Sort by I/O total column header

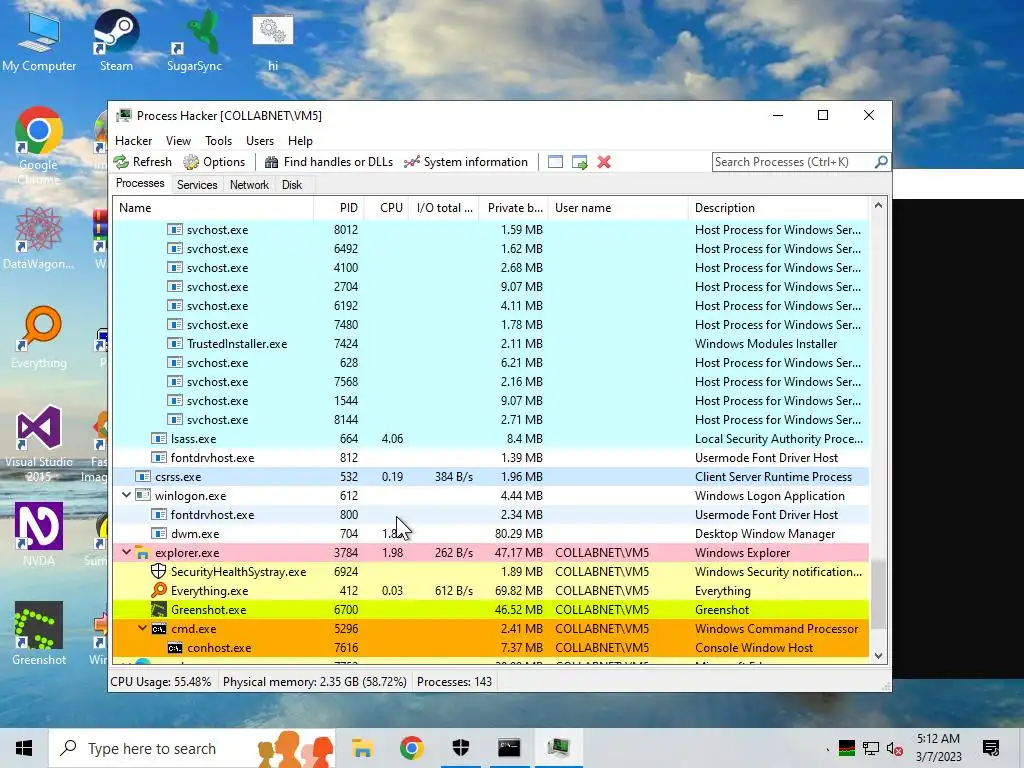pyautogui.click(x=444, y=208)
